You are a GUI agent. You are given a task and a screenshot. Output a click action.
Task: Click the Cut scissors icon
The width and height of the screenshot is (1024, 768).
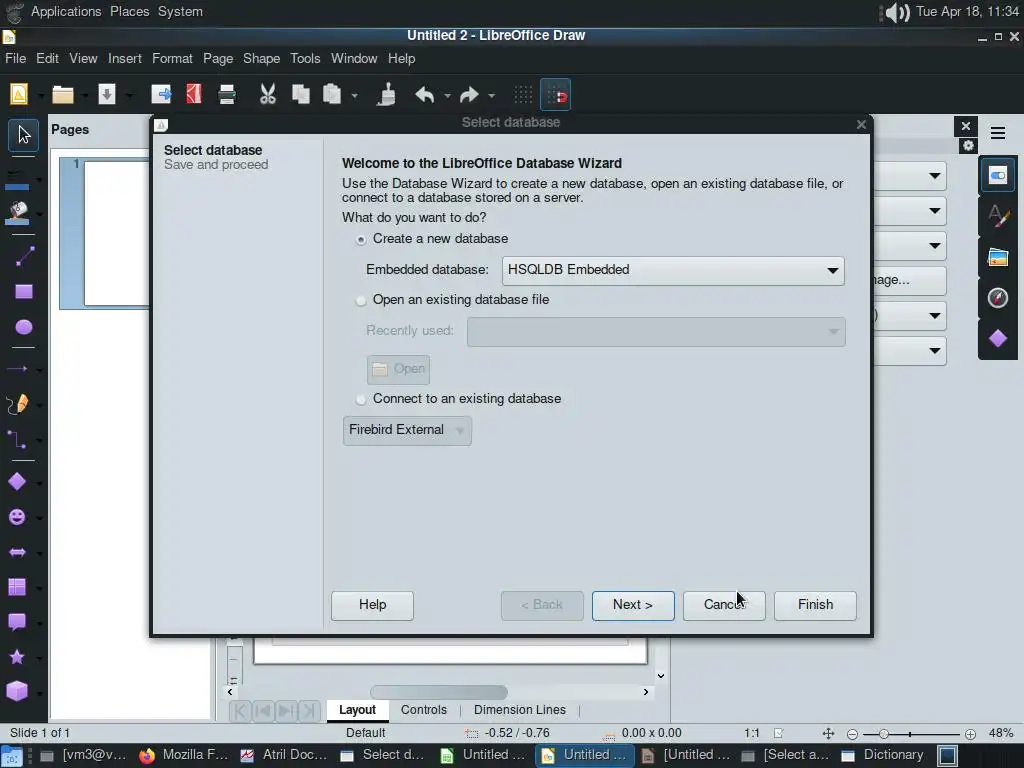click(268, 95)
